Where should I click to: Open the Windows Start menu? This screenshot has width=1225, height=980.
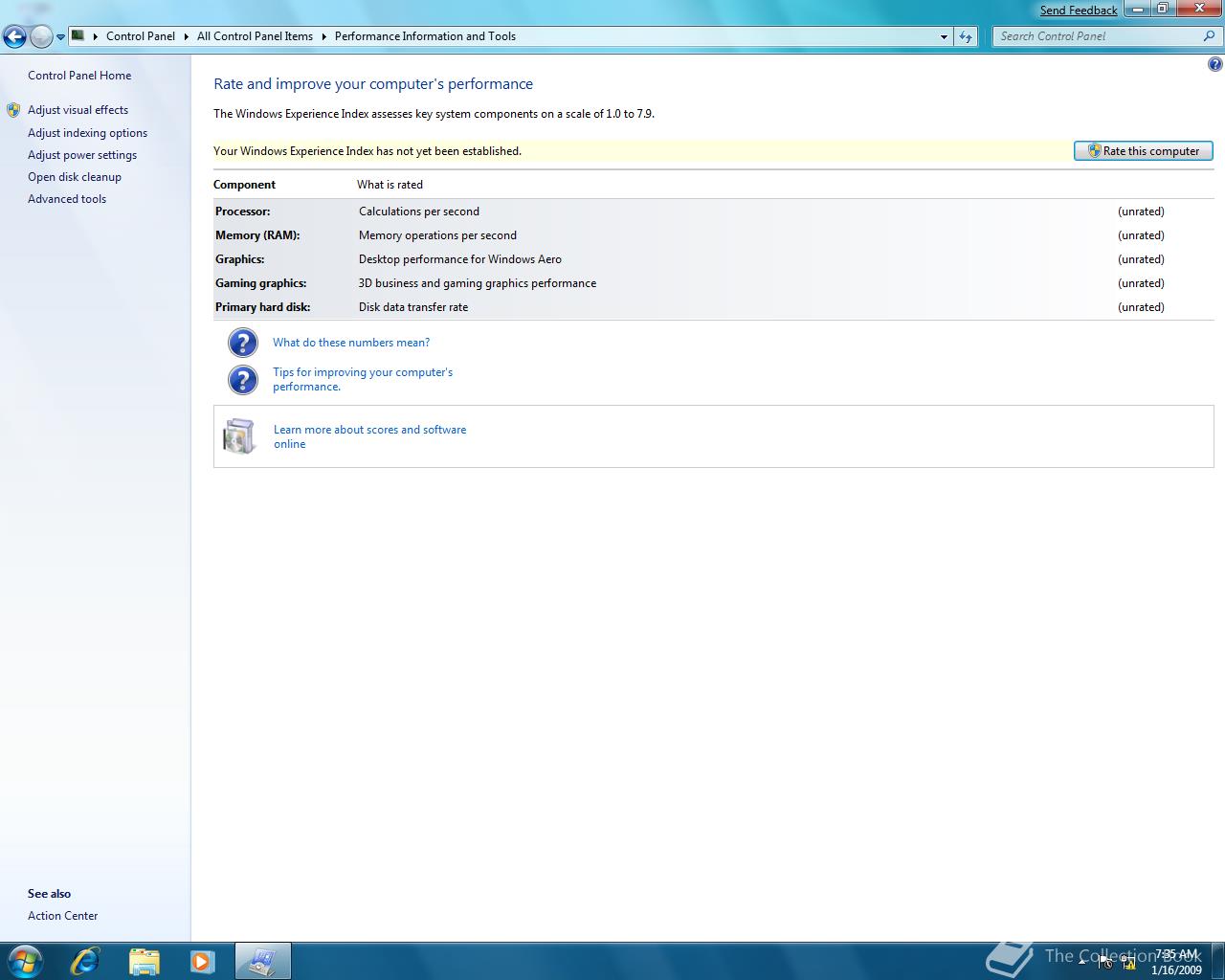tap(25, 961)
